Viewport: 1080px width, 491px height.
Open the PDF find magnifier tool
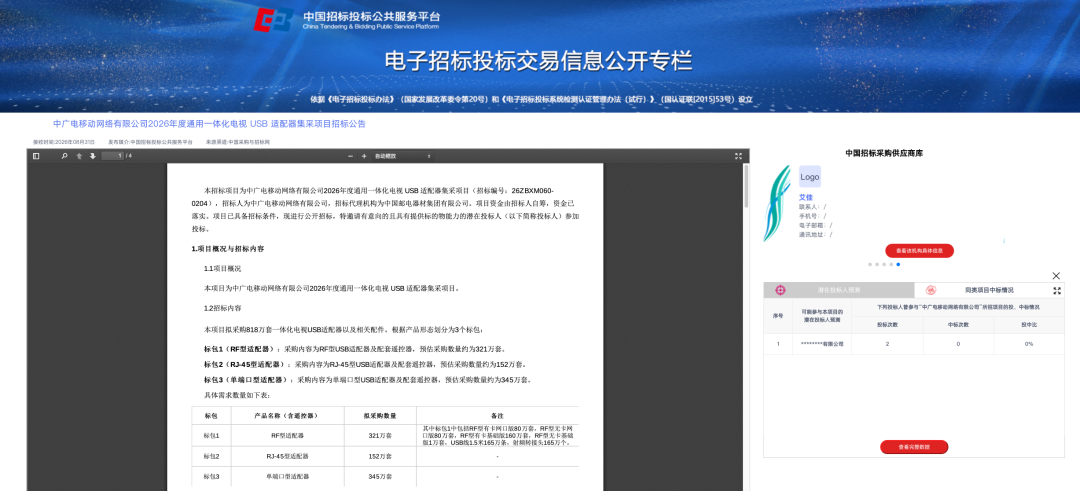65,156
